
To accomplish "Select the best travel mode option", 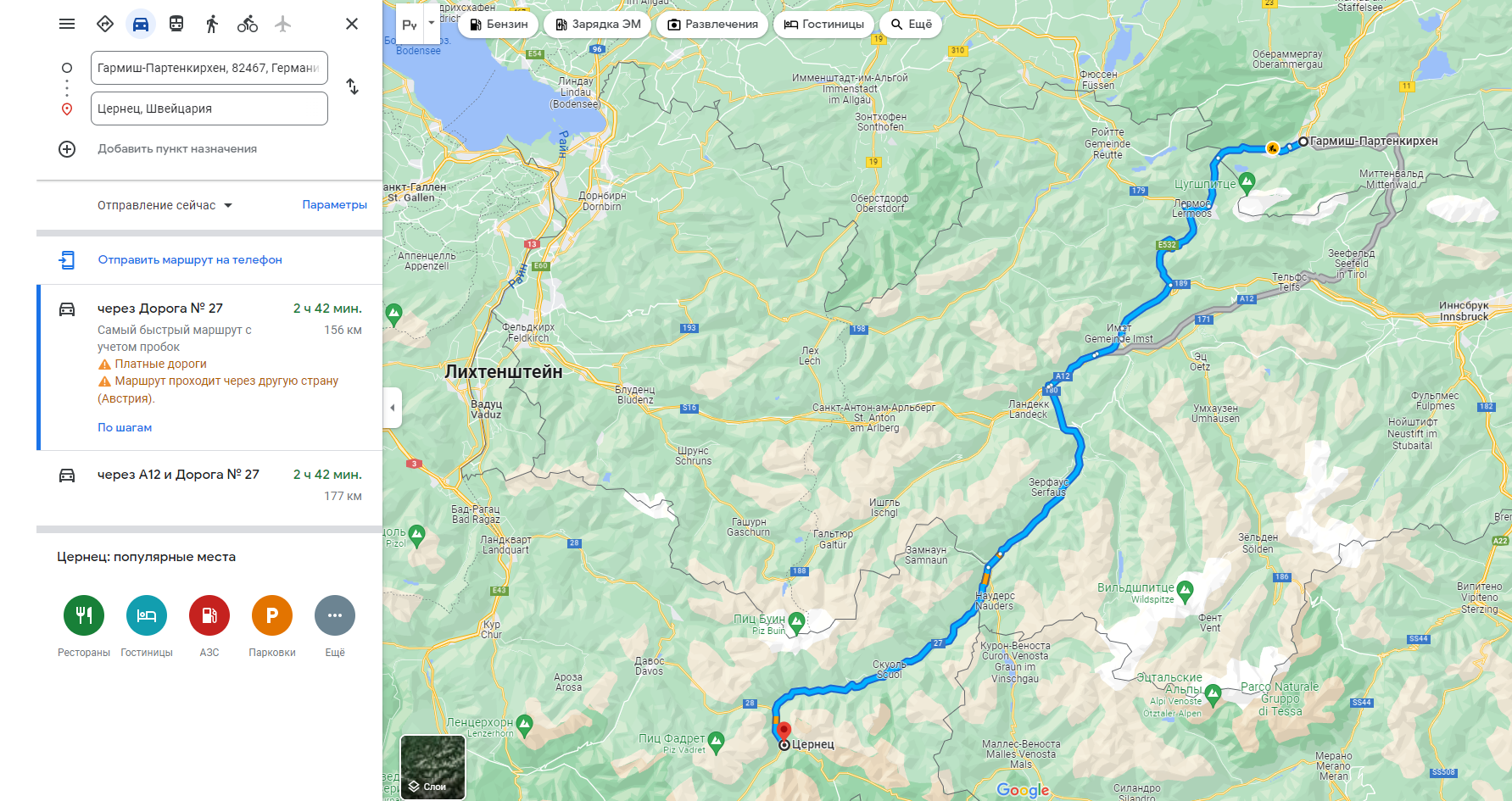I will tap(105, 24).
